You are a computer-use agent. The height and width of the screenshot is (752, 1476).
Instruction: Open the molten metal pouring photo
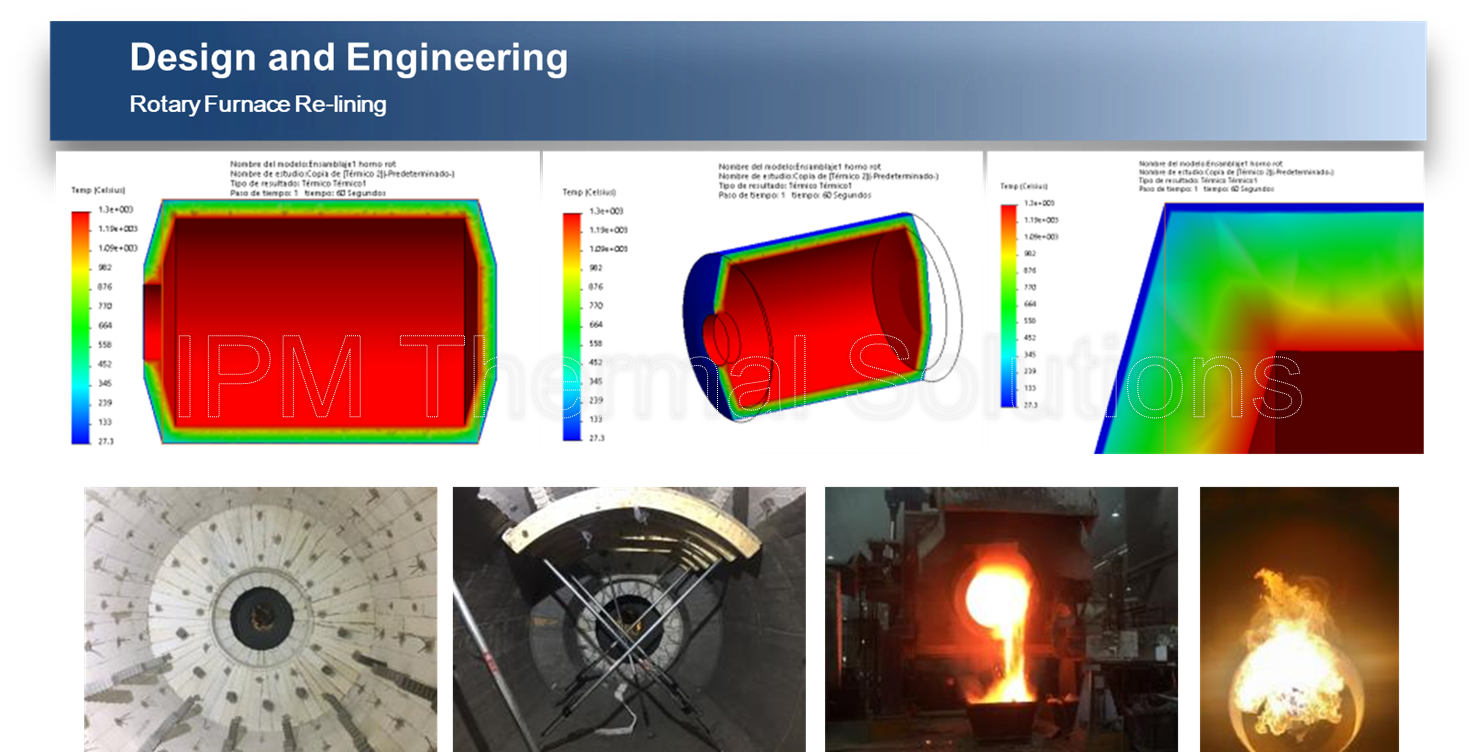(x=1000, y=618)
